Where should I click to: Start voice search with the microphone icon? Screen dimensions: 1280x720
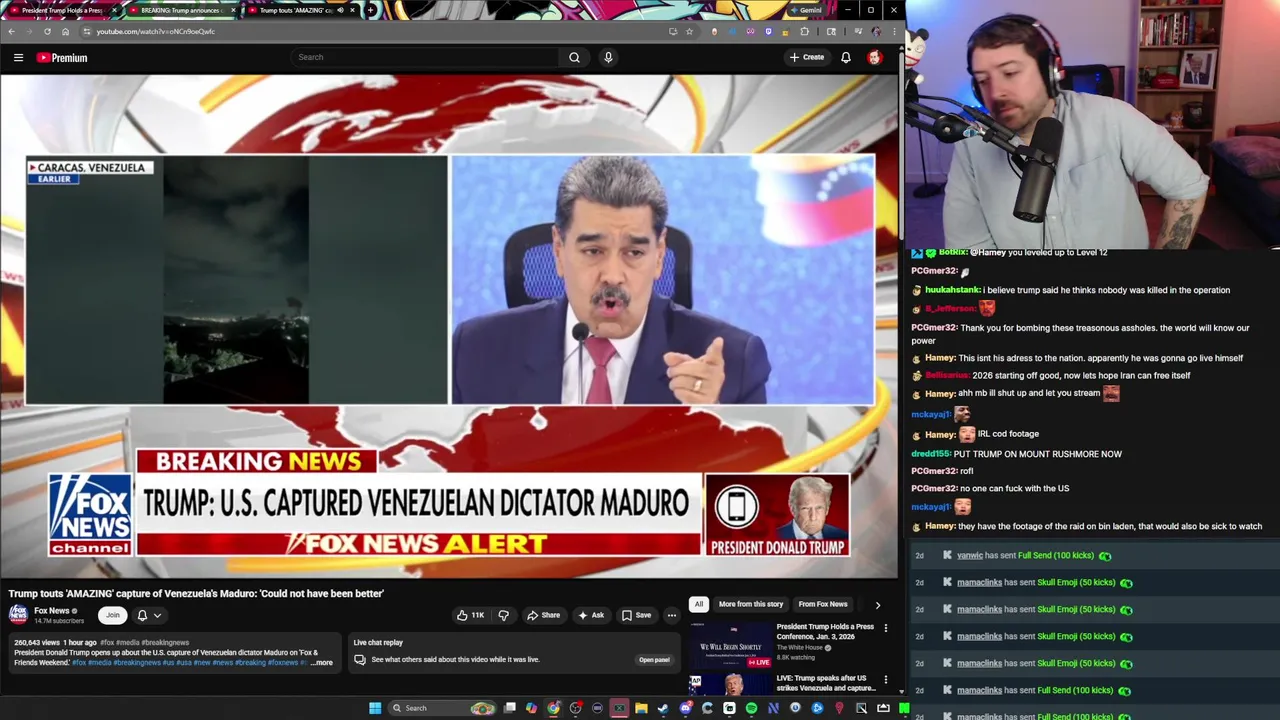coord(608,57)
